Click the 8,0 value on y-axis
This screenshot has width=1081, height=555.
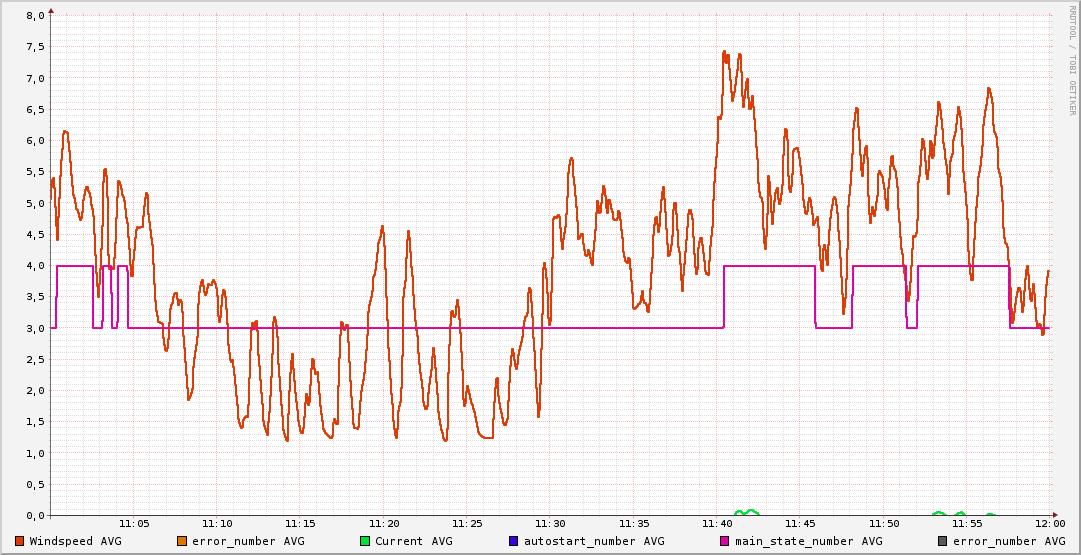(x=35, y=16)
